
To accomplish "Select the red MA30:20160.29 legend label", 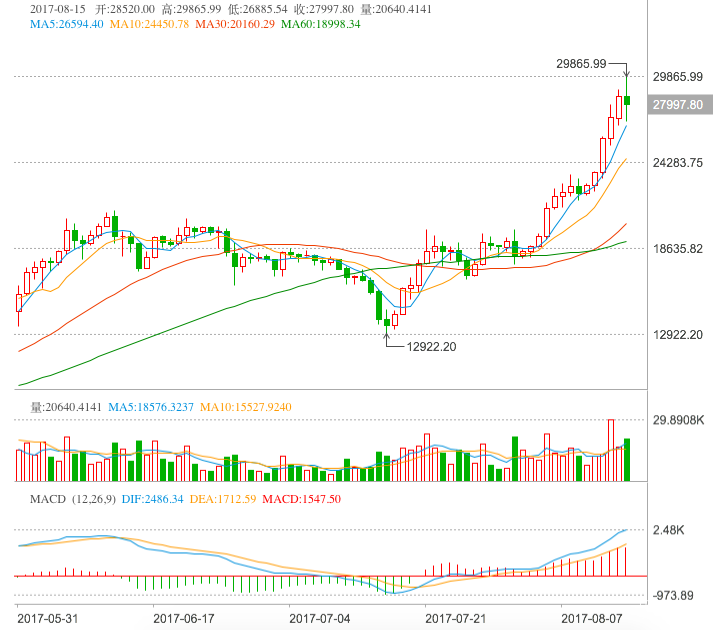I will point(236,24).
